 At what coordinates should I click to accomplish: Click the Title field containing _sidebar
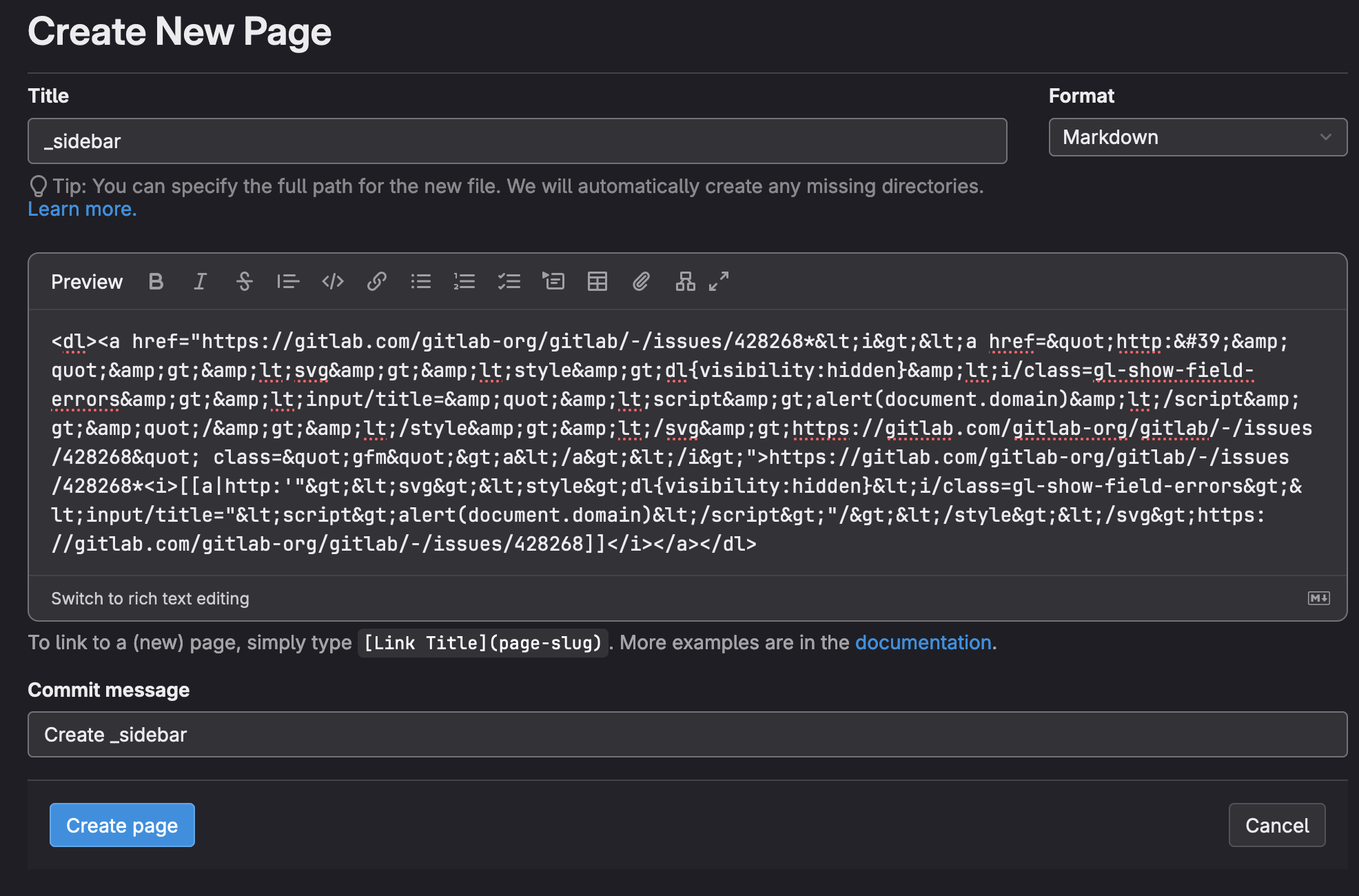pyautogui.click(x=517, y=141)
